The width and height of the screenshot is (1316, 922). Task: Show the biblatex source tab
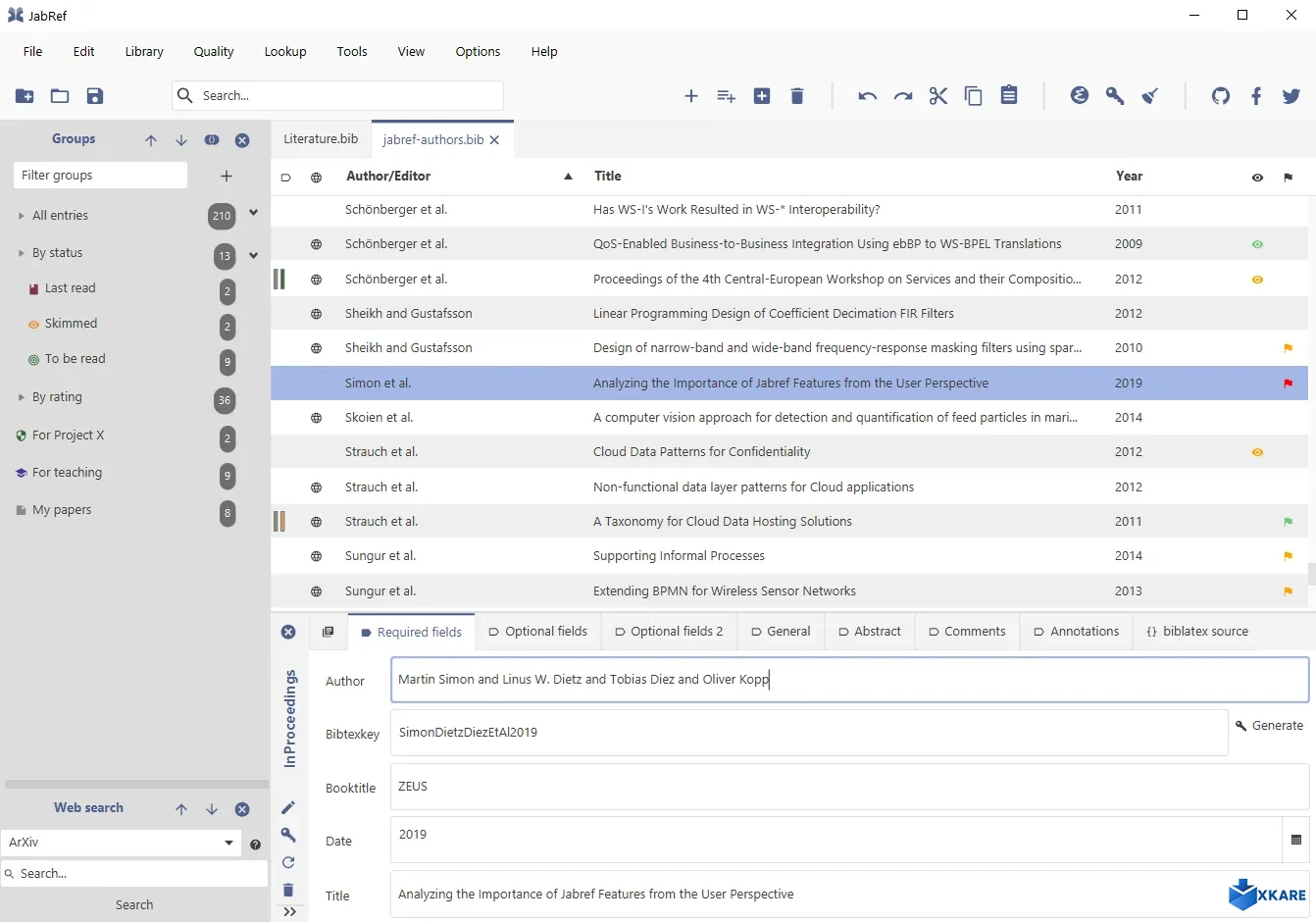pyautogui.click(x=1197, y=632)
